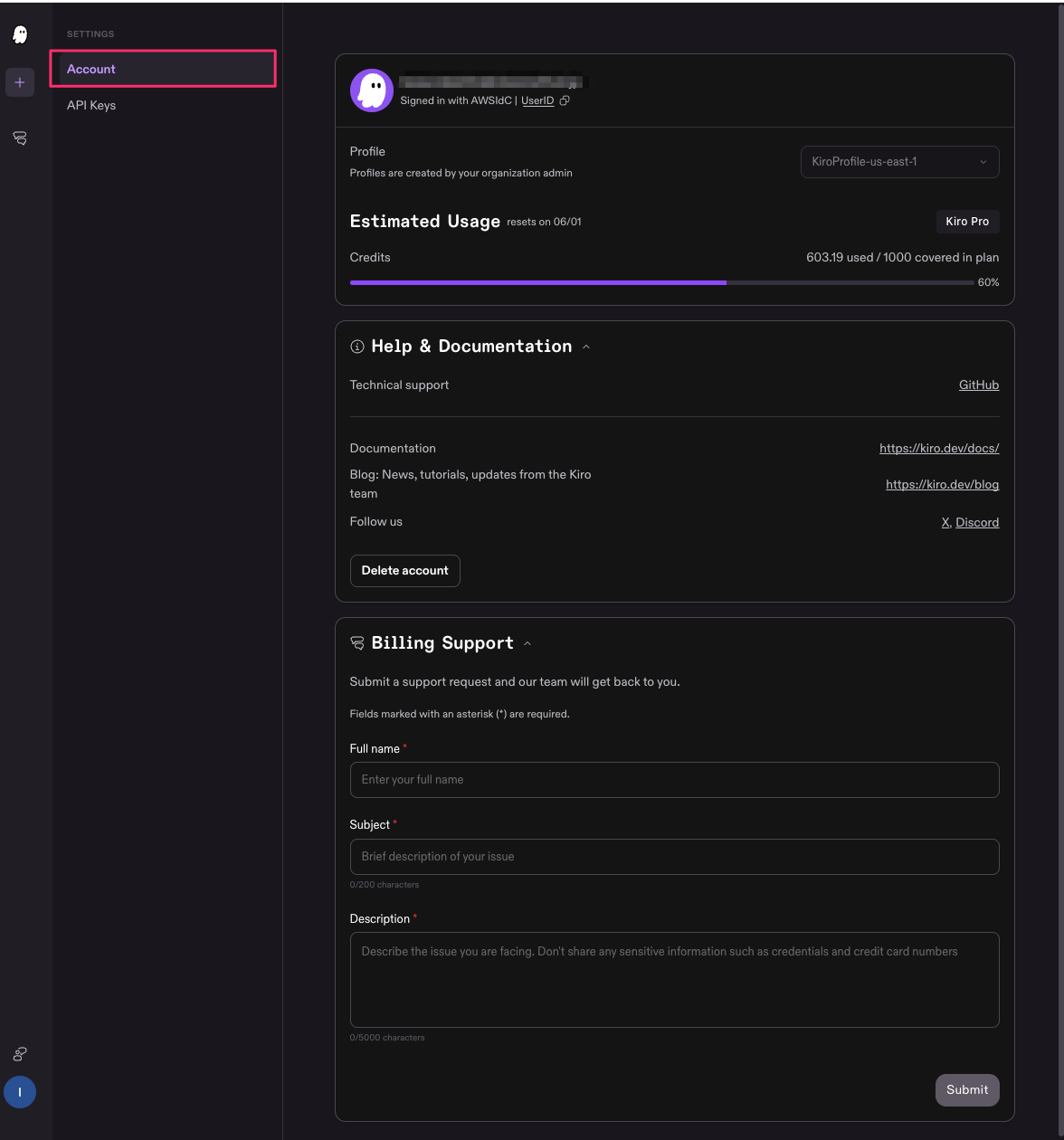The image size is (1064, 1140).
Task: Open the Discord follow link
Action: [x=977, y=522]
